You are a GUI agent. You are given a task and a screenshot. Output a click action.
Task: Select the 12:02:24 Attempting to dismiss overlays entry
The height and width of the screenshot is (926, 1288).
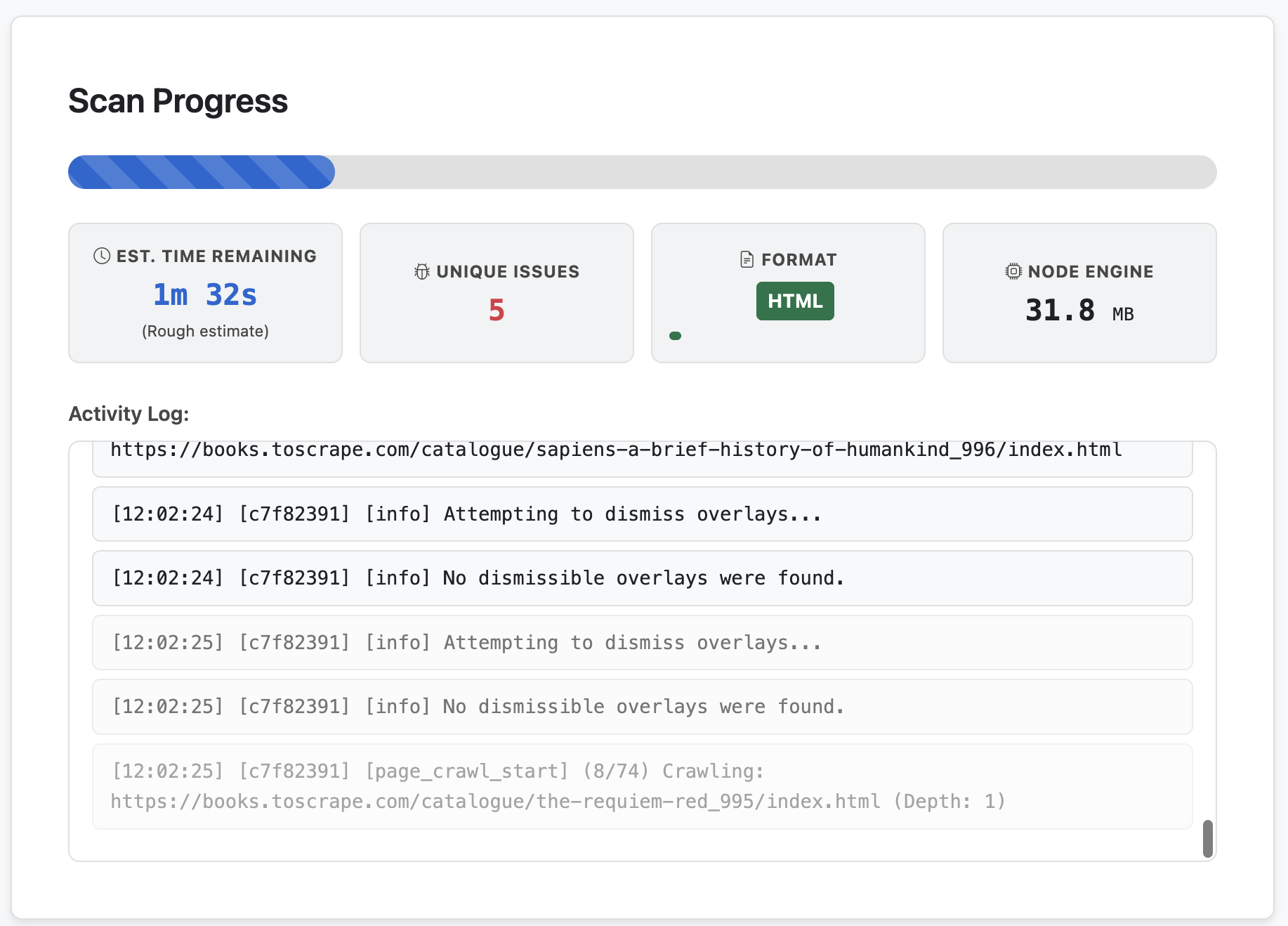point(643,514)
